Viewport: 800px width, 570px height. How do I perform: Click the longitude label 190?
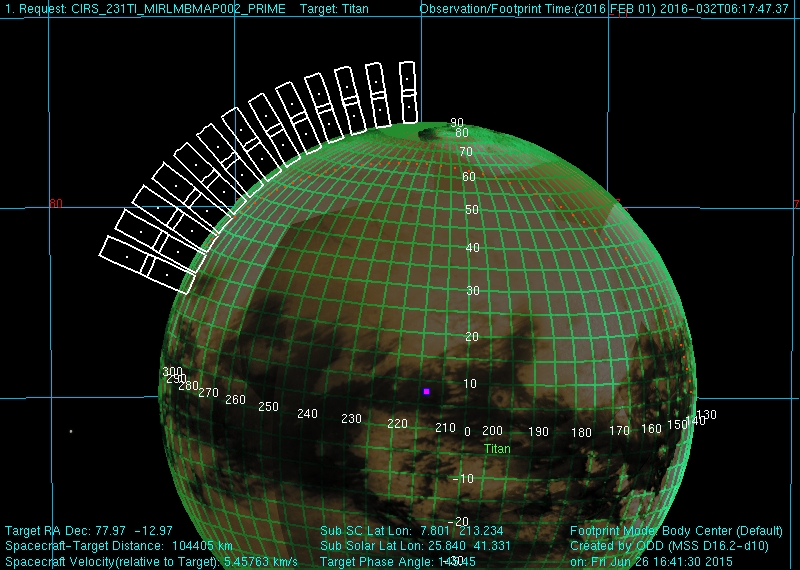(538, 432)
